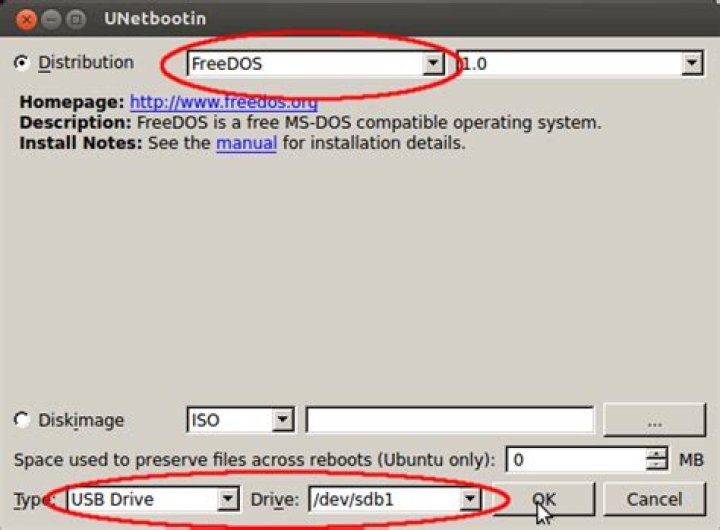Select the Diskimage radio button
The height and width of the screenshot is (530, 720).
22,419
